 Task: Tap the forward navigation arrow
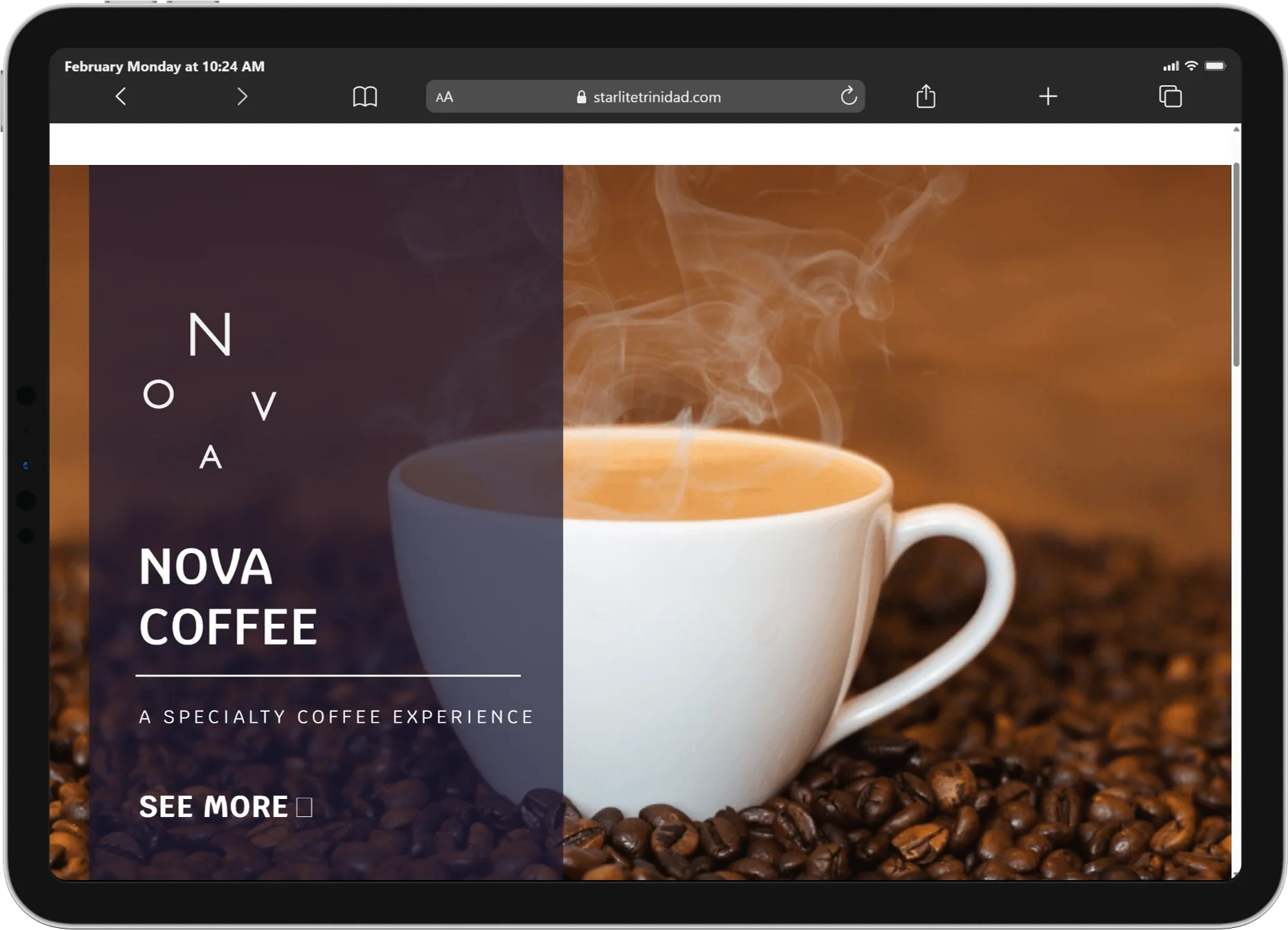point(242,96)
